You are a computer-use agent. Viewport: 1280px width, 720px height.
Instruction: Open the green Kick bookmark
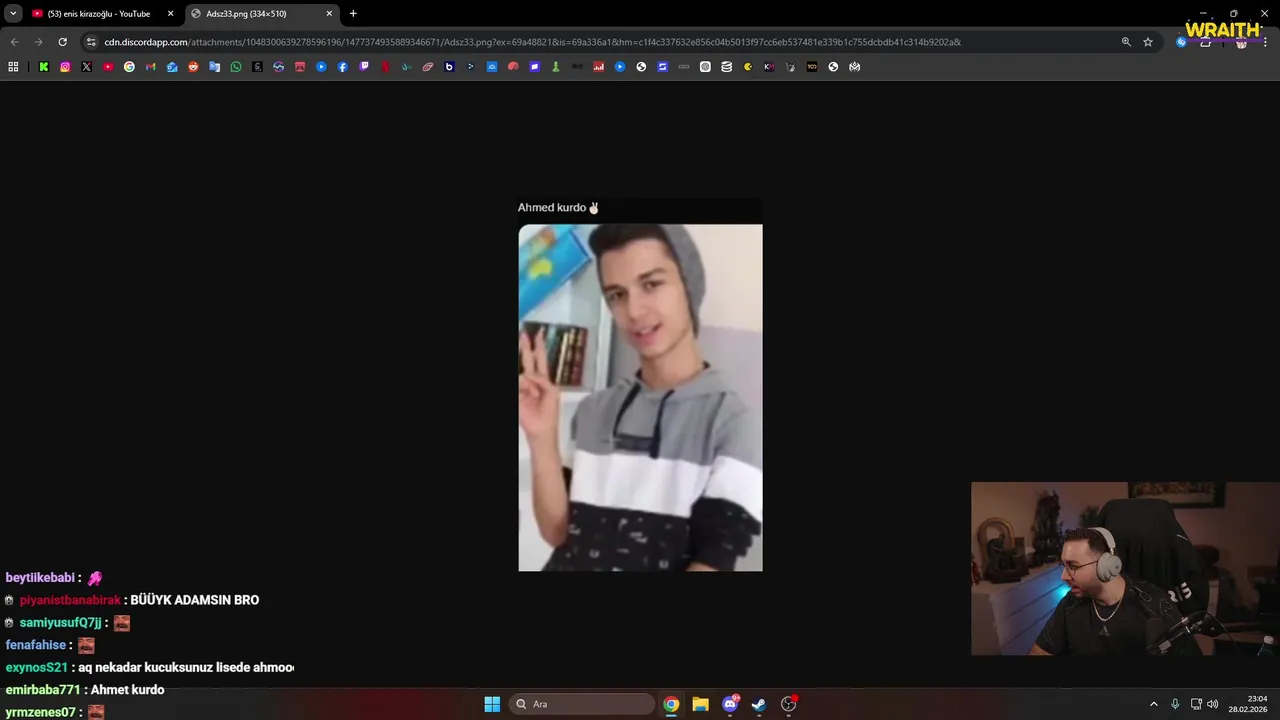pos(44,67)
